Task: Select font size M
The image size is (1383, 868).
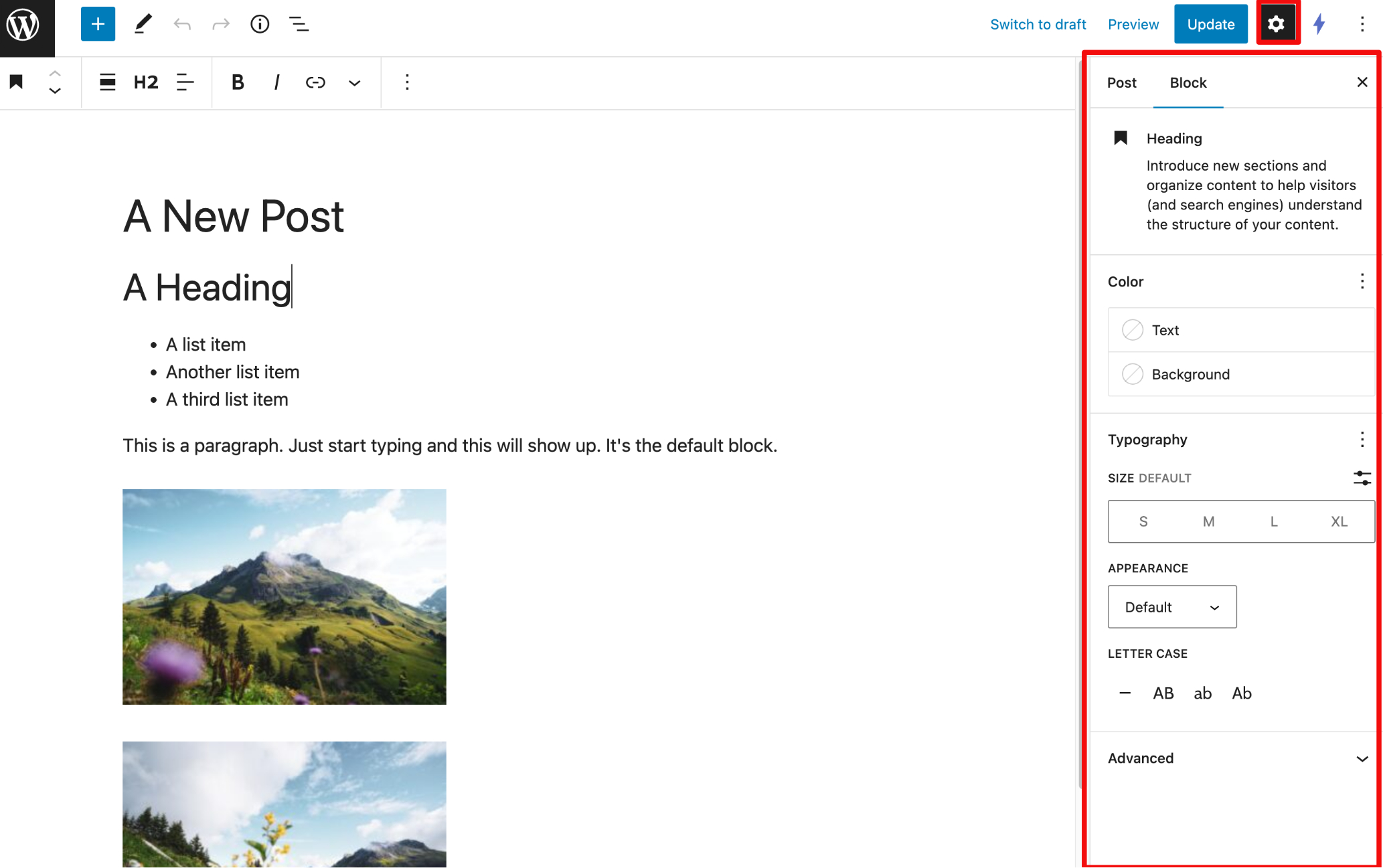Action: point(1208,521)
